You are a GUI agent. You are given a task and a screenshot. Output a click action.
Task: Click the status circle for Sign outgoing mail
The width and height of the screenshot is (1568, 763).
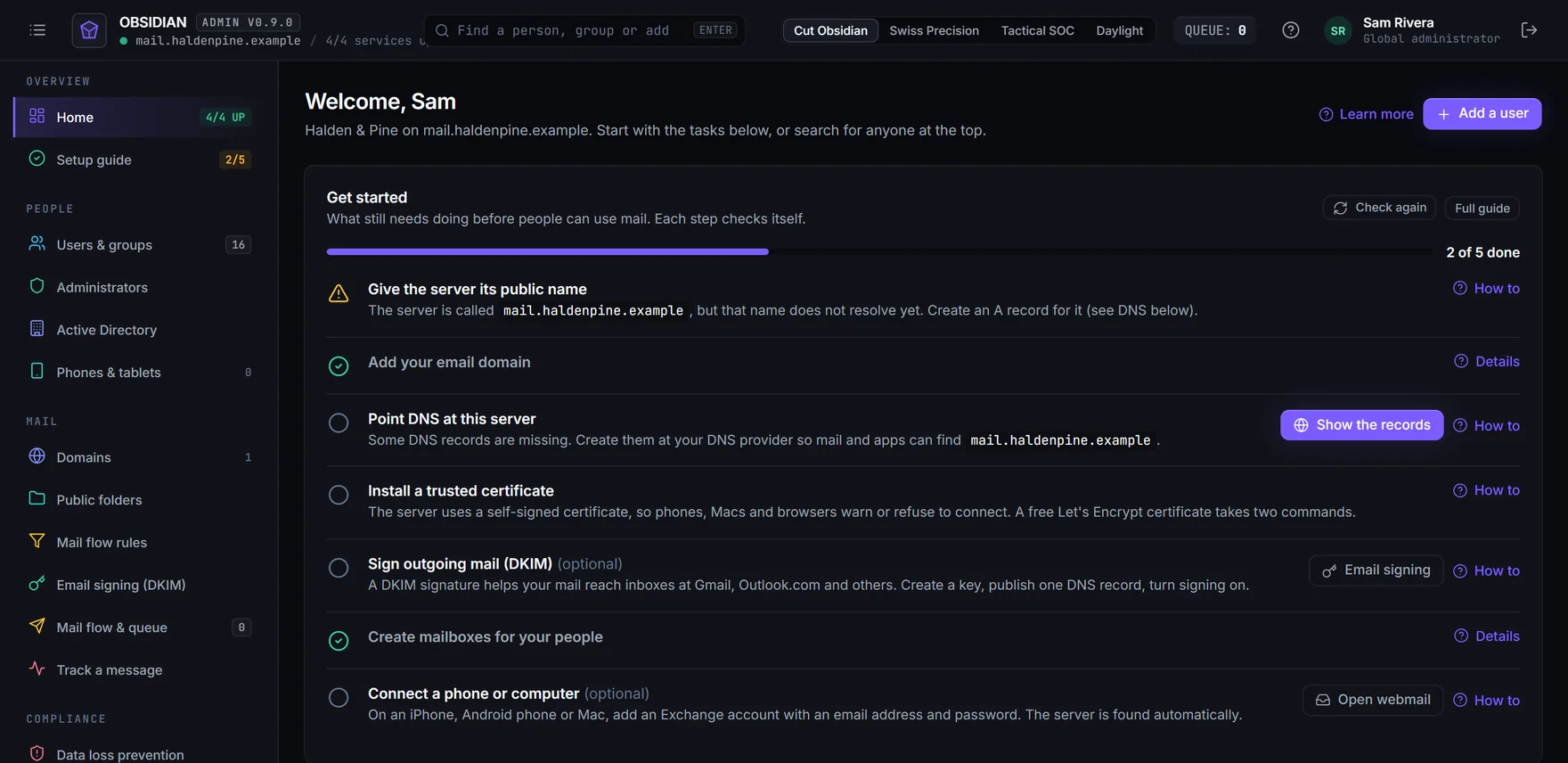pos(339,568)
